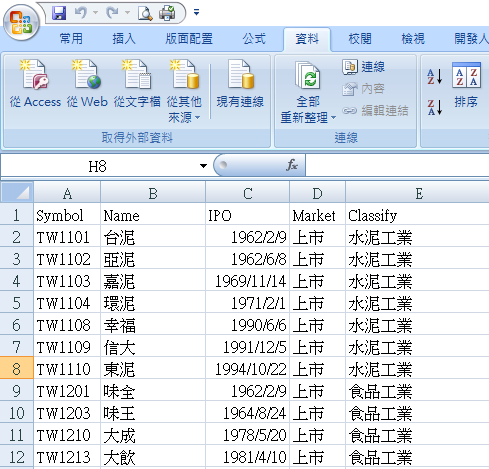This screenshot has width=489, height=469.
Task: Select the 資料 tab
Action: tap(307, 39)
